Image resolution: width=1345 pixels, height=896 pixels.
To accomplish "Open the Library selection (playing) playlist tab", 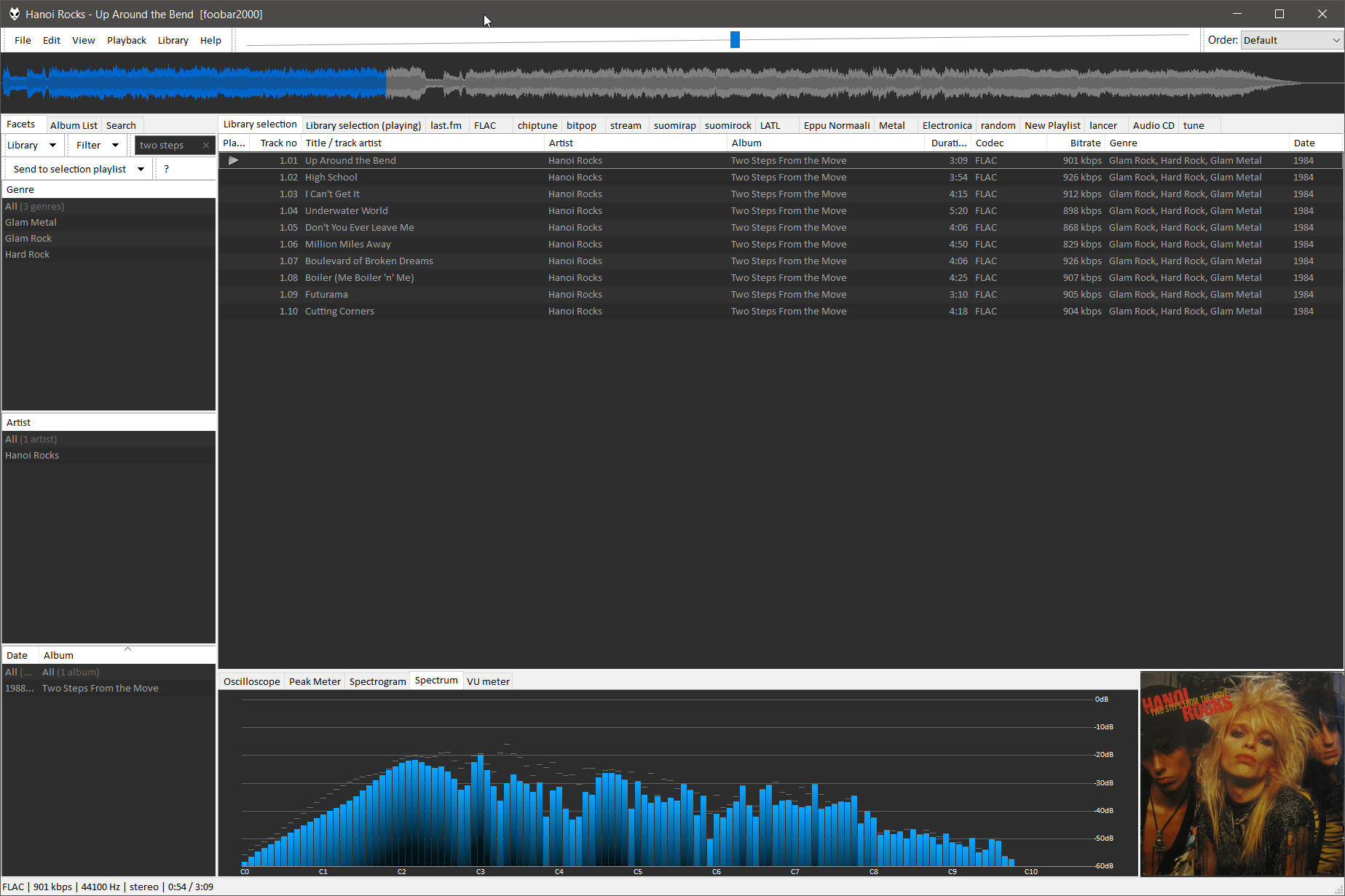I will coord(363,125).
